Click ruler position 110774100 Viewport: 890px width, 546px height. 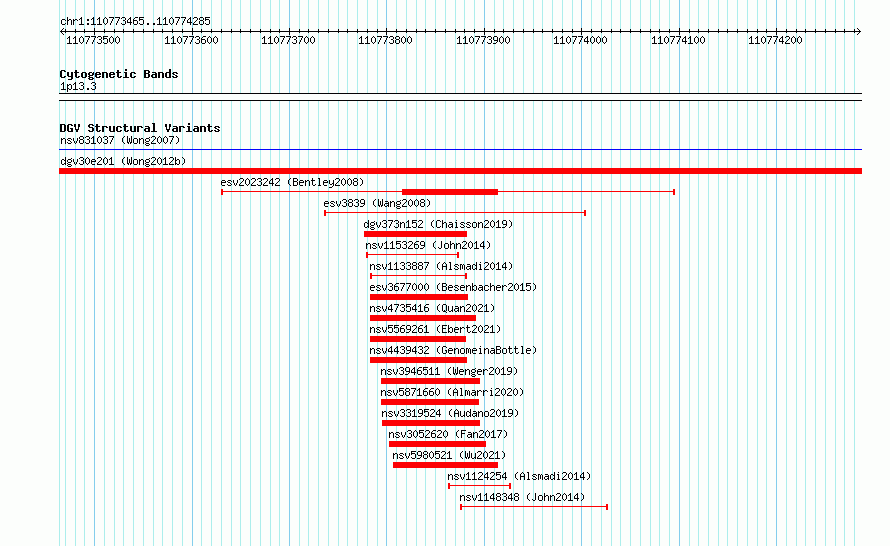pos(678,40)
